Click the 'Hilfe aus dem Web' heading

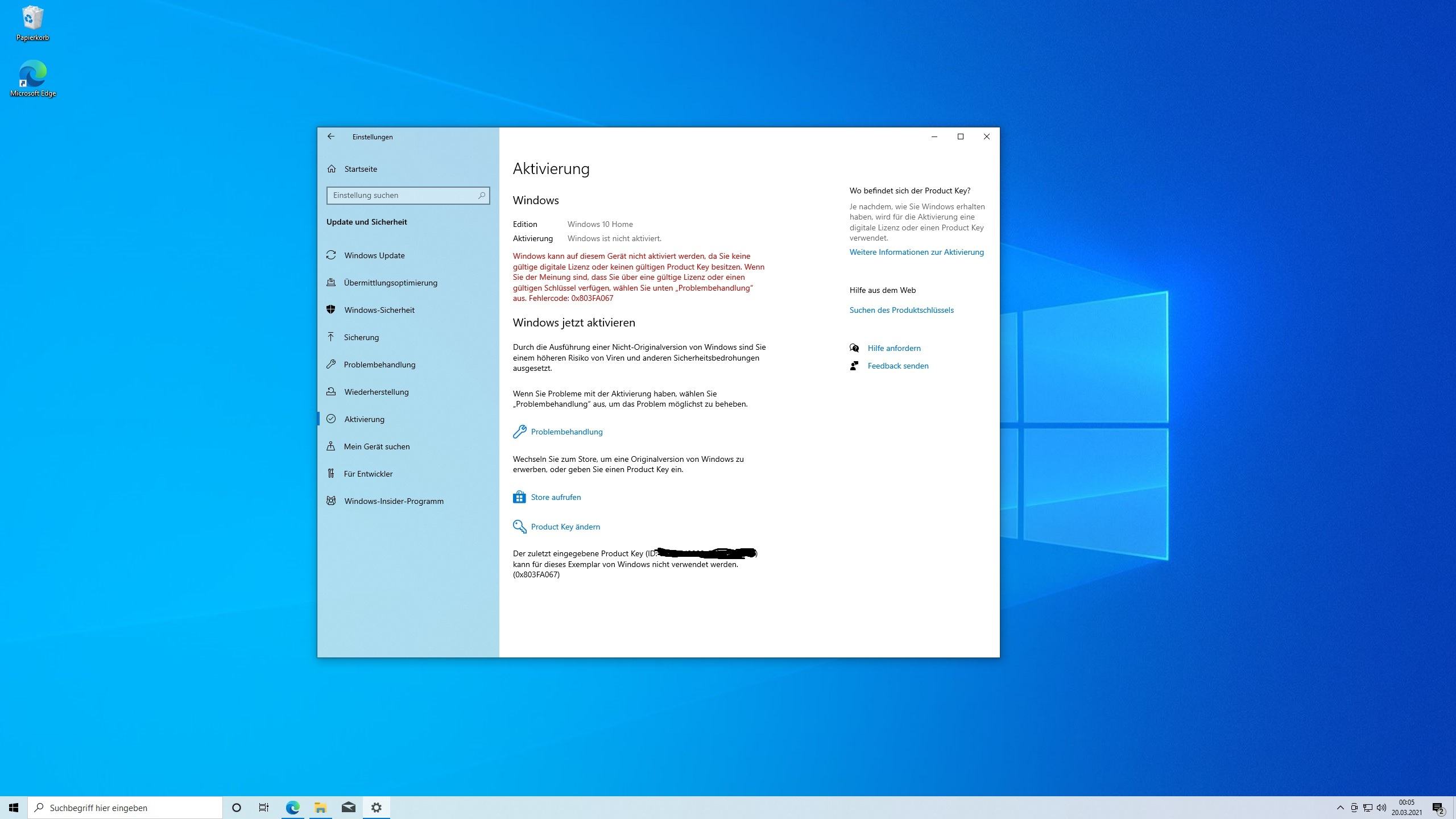(883, 290)
